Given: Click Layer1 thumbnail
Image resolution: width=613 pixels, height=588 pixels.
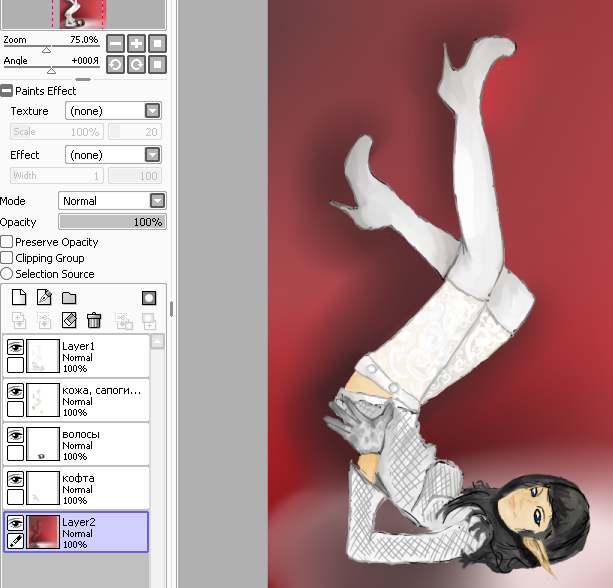Looking at the screenshot, I should point(43,356).
